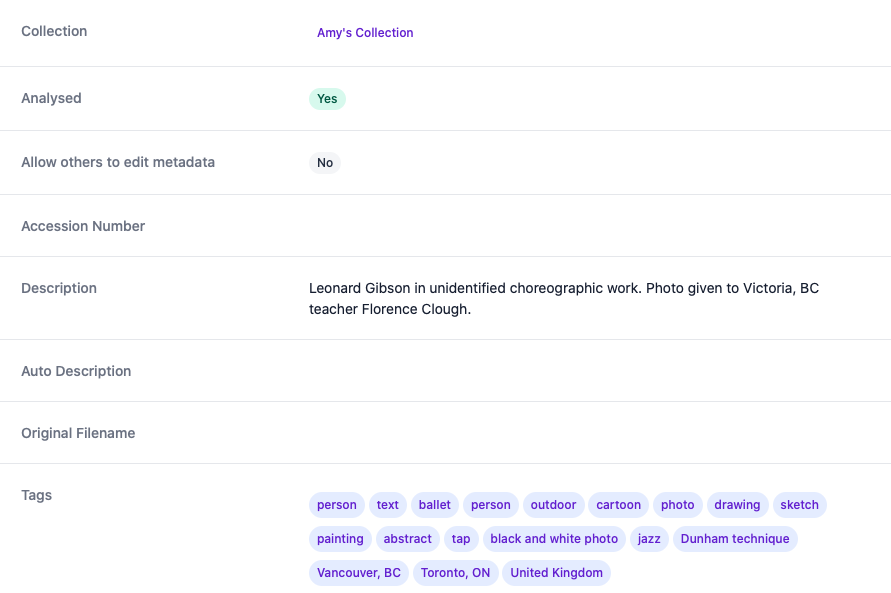891x593 pixels.
Task: Click the jazz tag
Action: pos(649,539)
